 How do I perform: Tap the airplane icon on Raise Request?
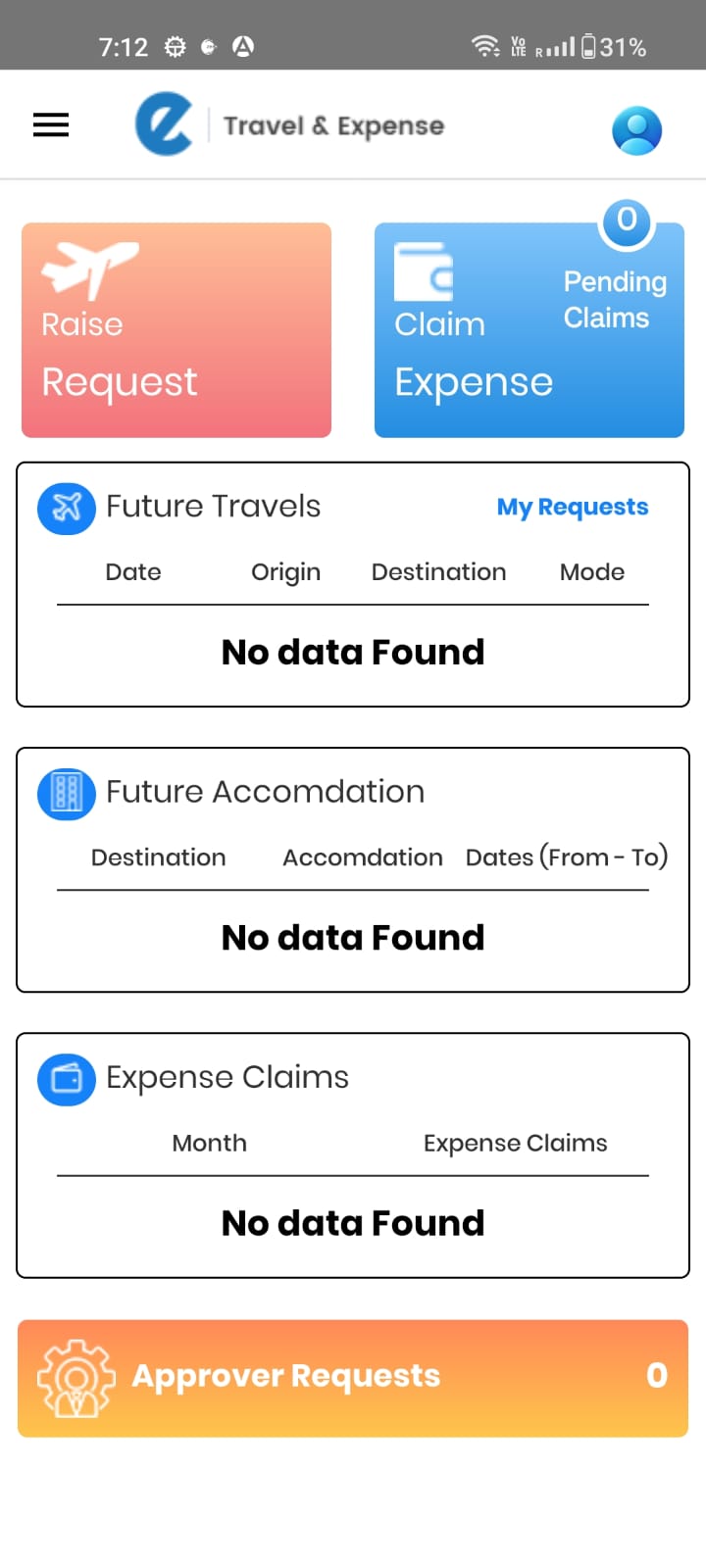pyautogui.click(x=89, y=268)
